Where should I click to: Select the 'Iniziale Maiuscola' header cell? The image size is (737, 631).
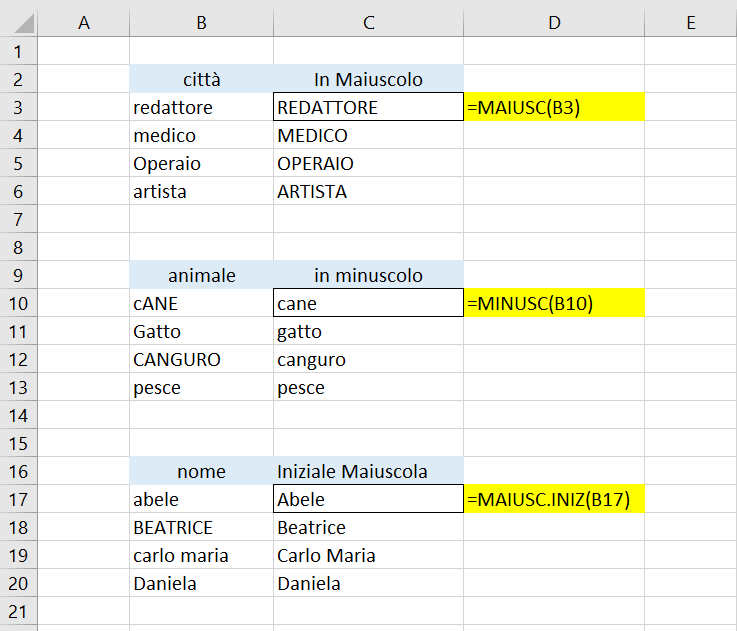(368, 471)
